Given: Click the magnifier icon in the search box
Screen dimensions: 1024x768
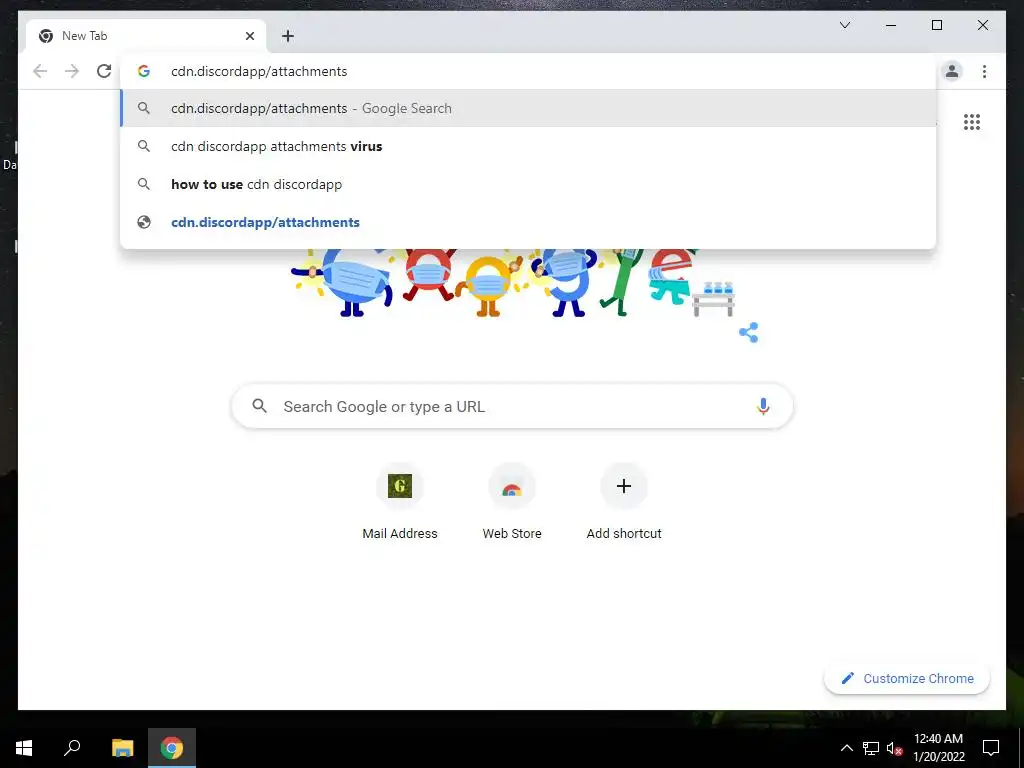Looking at the screenshot, I should [x=259, y=406].
